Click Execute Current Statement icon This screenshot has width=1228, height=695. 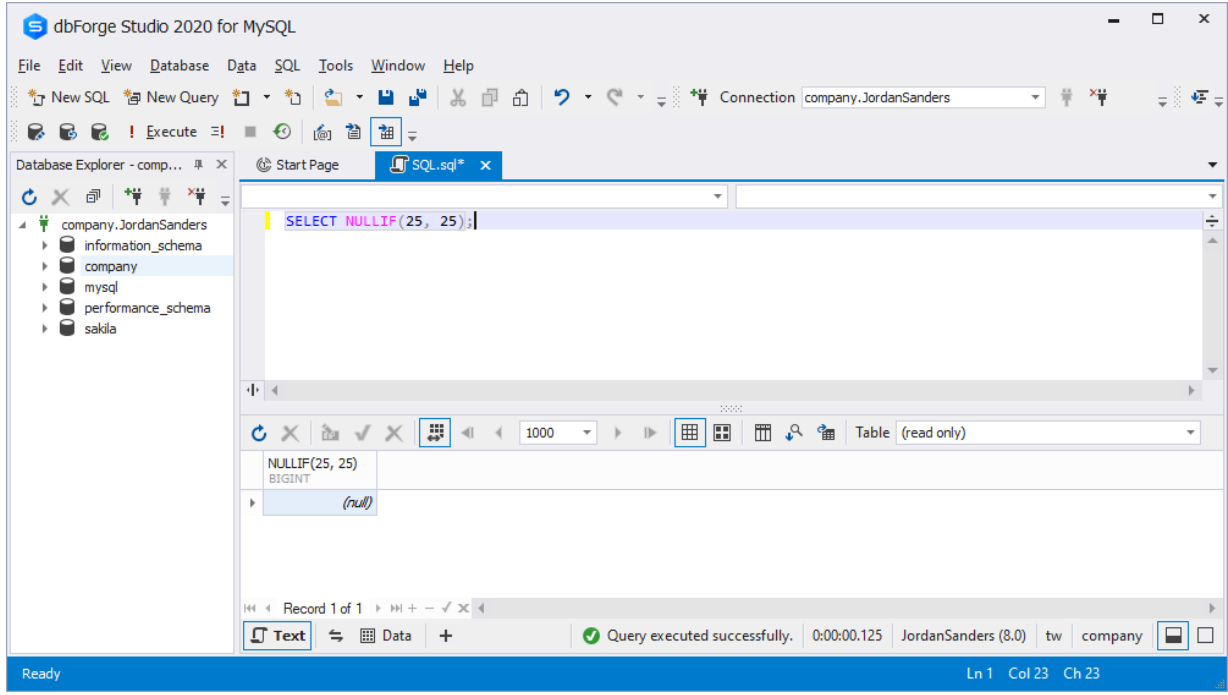coord(218,131)
